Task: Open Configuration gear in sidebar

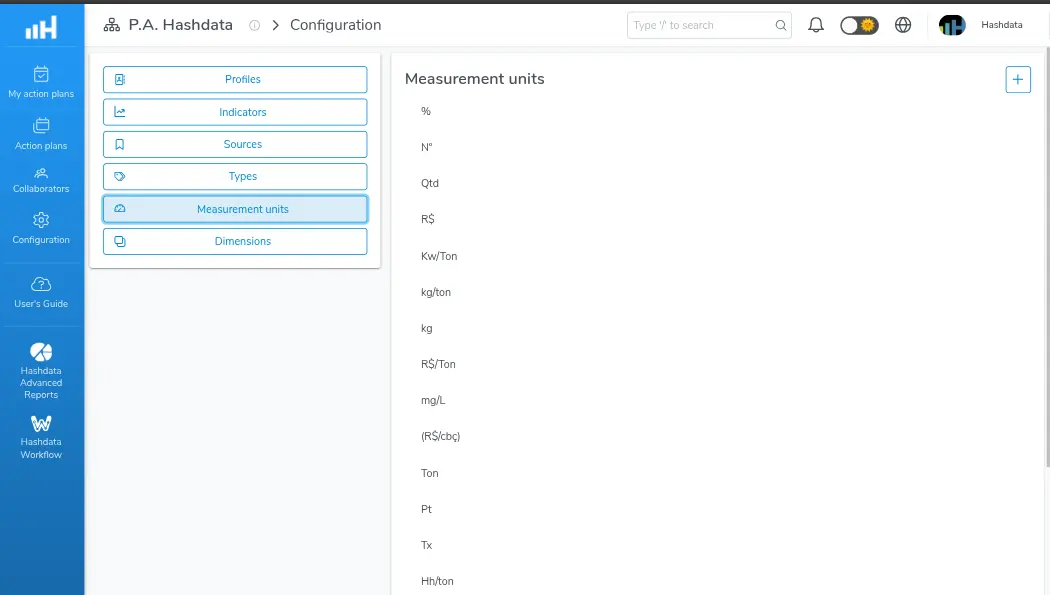Action: [41, 228]
